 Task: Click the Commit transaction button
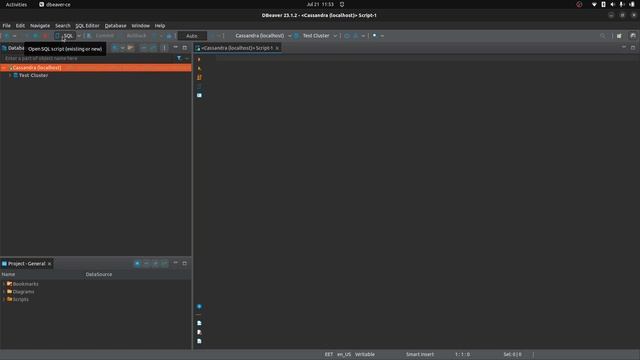tap(100, 36)
